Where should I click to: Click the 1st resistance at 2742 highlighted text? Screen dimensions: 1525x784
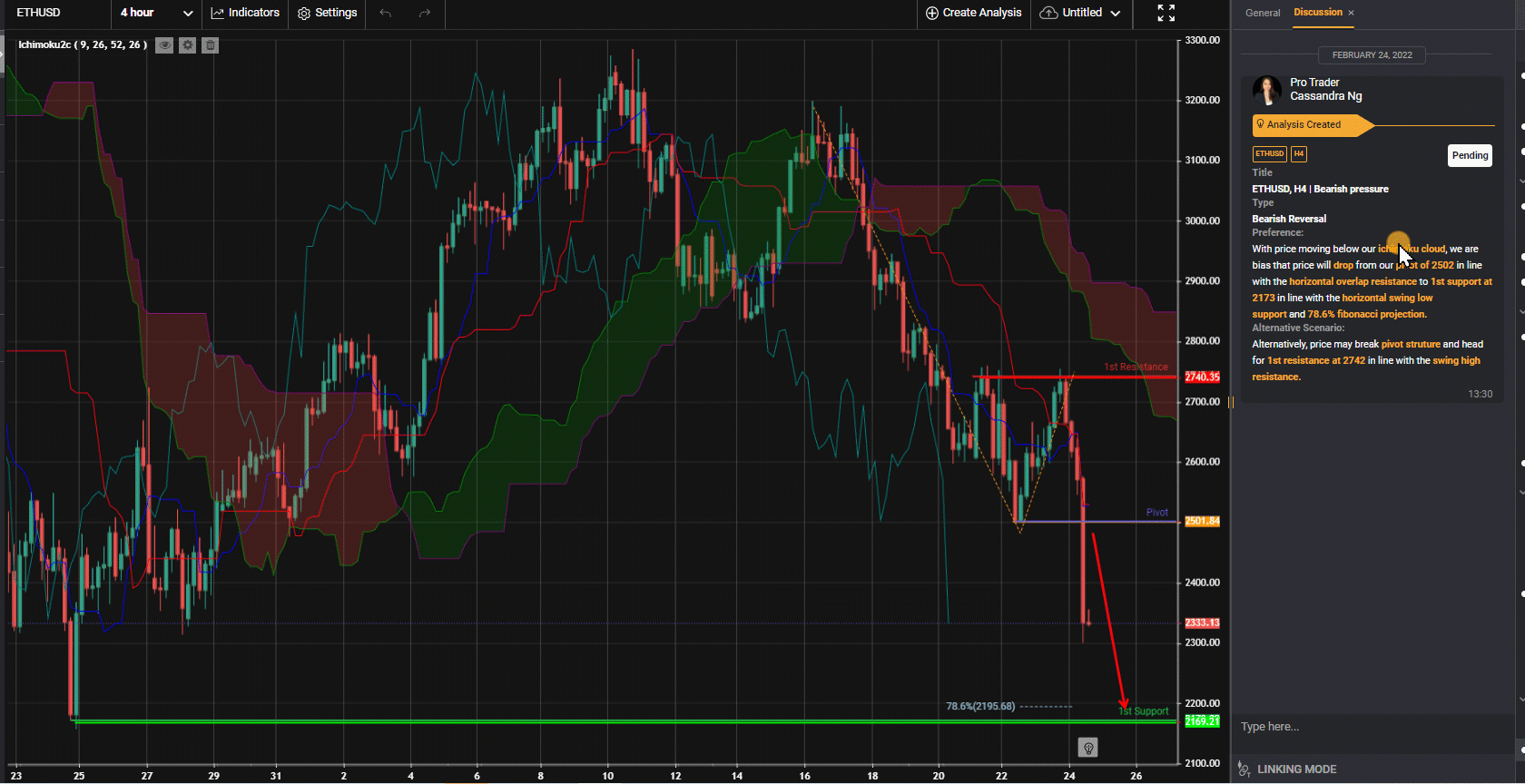1316,360
